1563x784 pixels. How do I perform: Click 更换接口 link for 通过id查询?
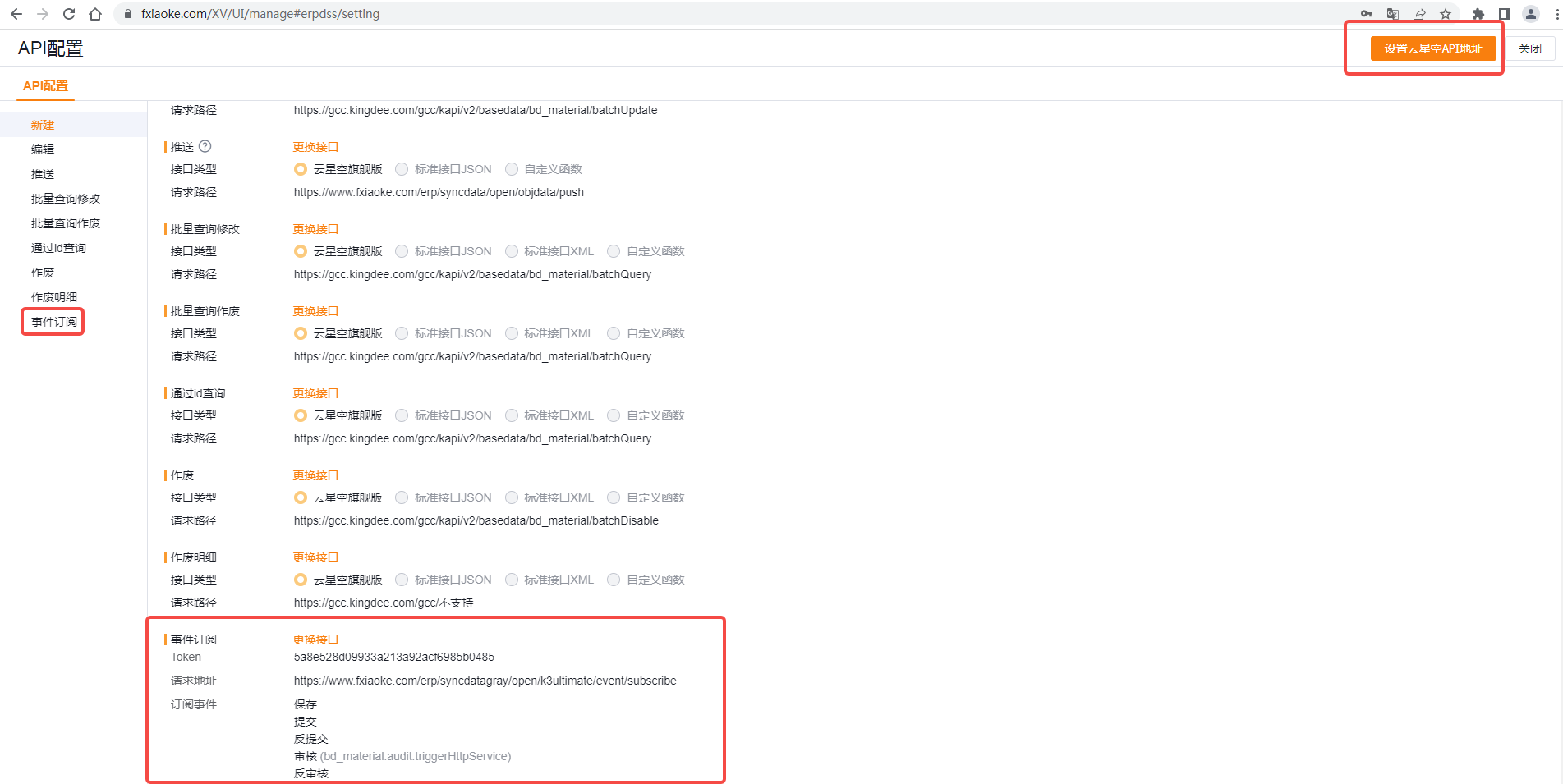(x=316, y=393)
